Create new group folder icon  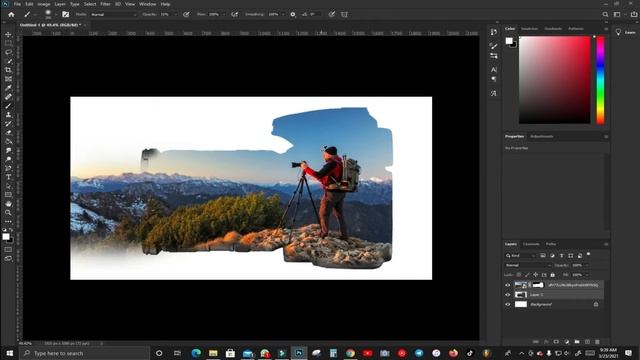(x=577, y=342)
